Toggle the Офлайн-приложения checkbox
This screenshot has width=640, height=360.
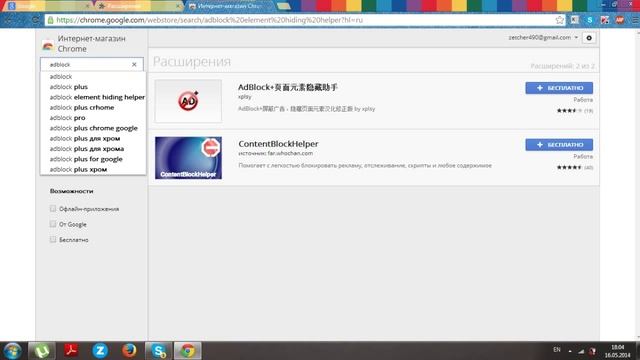pyautogui.click(x=53, y=209)
